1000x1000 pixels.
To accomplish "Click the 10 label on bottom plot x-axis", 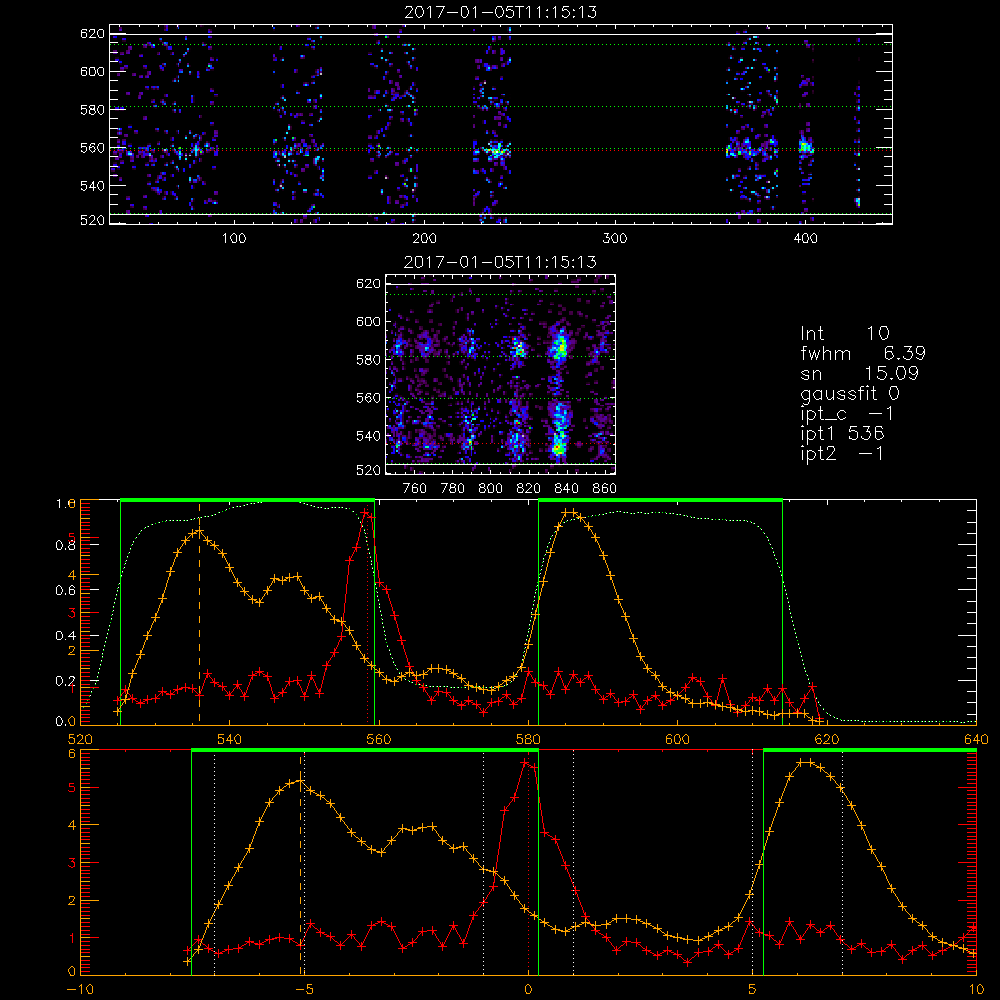I will tap(976, 990).
